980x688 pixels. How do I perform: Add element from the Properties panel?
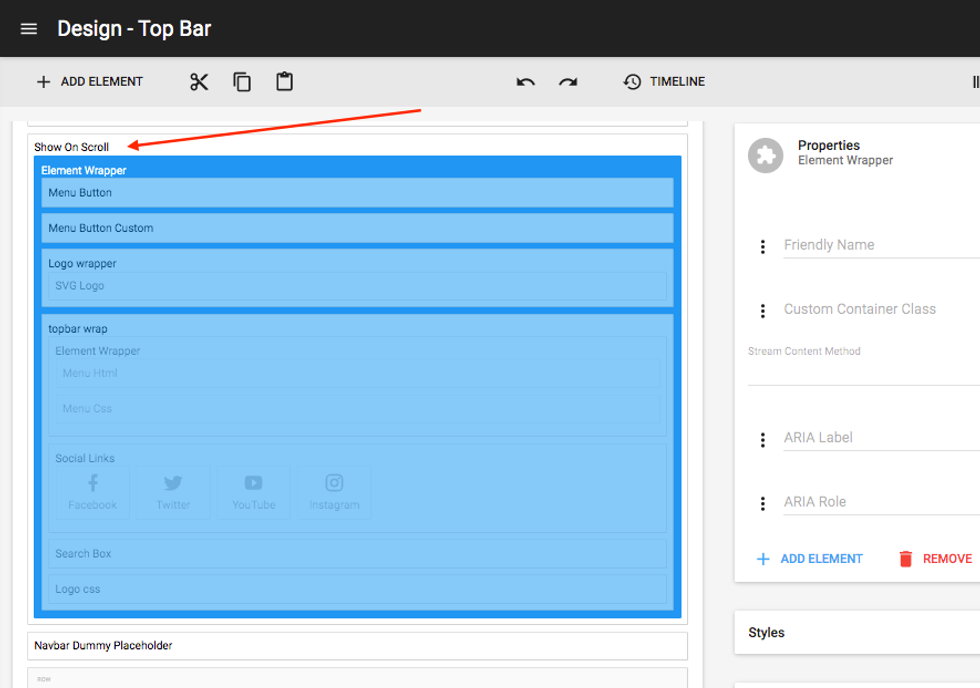click(809, 559)
